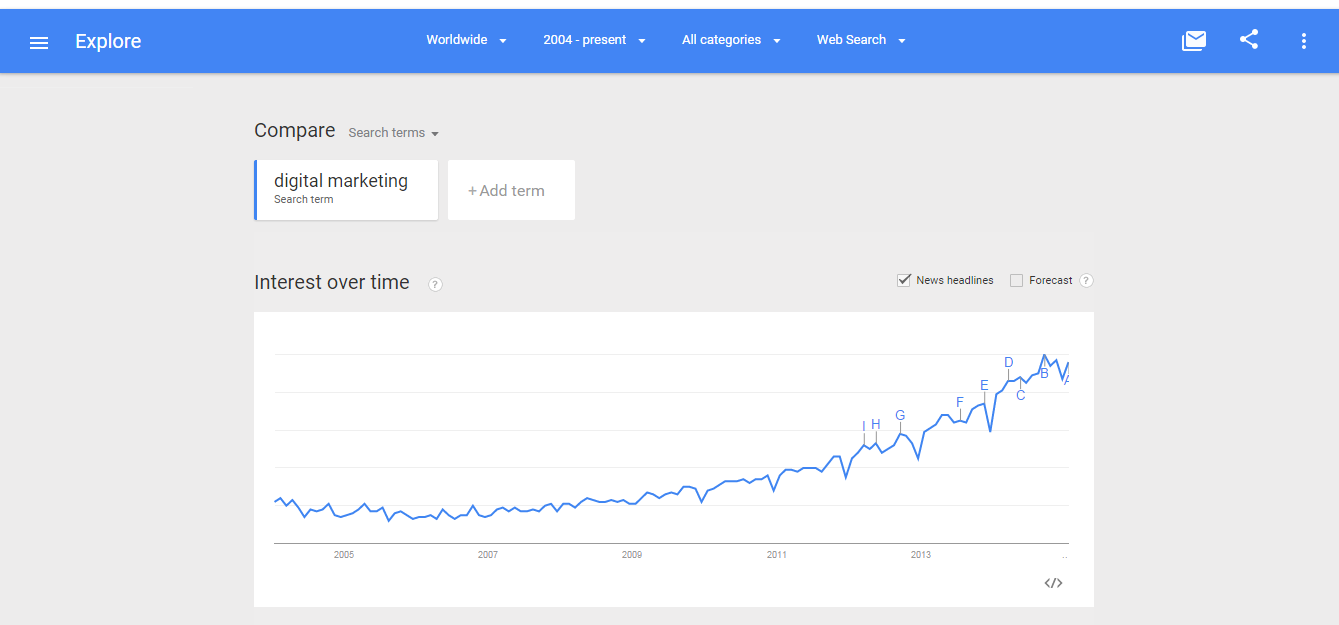The height and width of the screenshot is (625, 1339).
Task: Open the three-dot more options menu
Action: click(x=1303, y=41)
